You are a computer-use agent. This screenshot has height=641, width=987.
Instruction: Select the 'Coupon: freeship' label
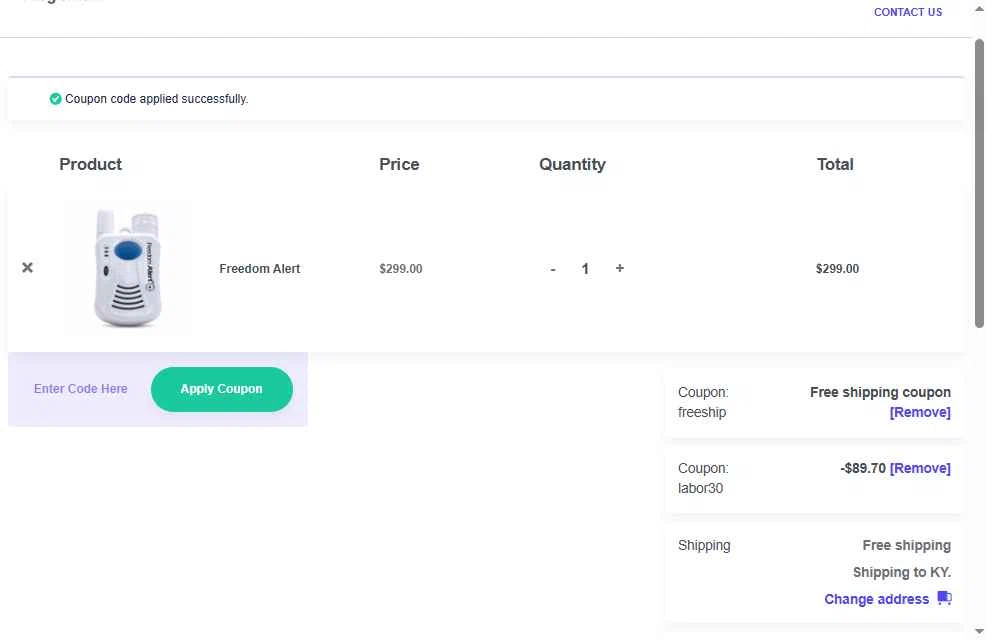tap(703, 402)
